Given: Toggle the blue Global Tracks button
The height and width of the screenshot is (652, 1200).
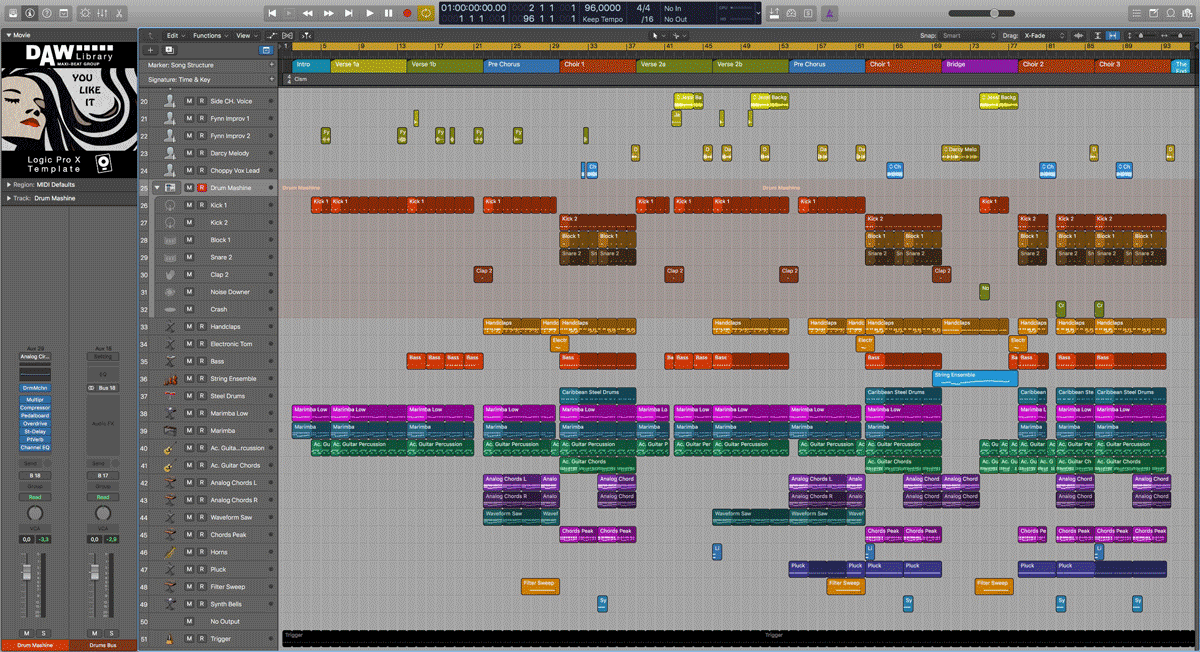Looking at the screenshot, I should (x=266, y=49).
